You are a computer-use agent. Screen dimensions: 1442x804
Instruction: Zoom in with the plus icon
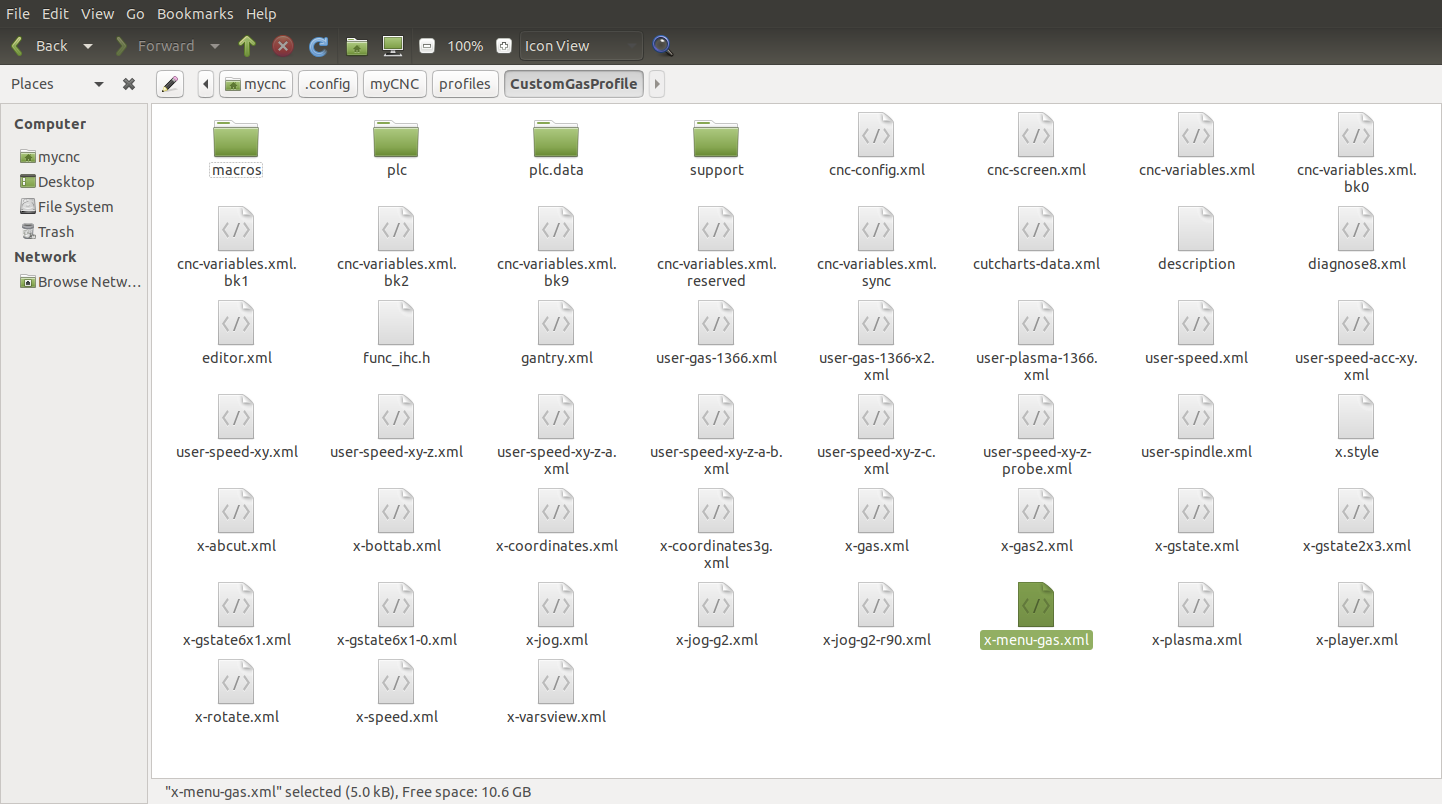(x=504, y=46)
